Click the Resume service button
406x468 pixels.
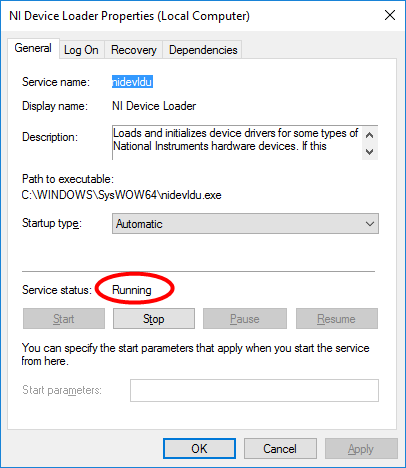coord(337,319)
